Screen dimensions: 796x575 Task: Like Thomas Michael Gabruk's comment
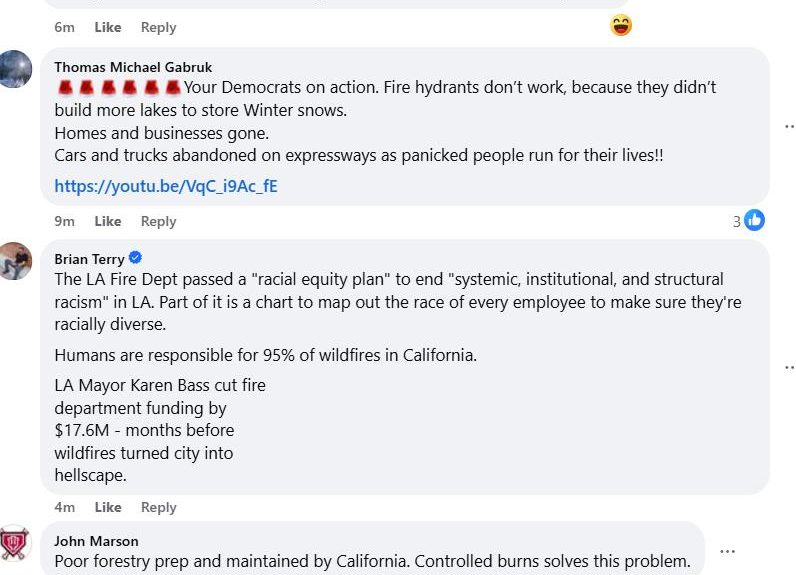point(108,221)
